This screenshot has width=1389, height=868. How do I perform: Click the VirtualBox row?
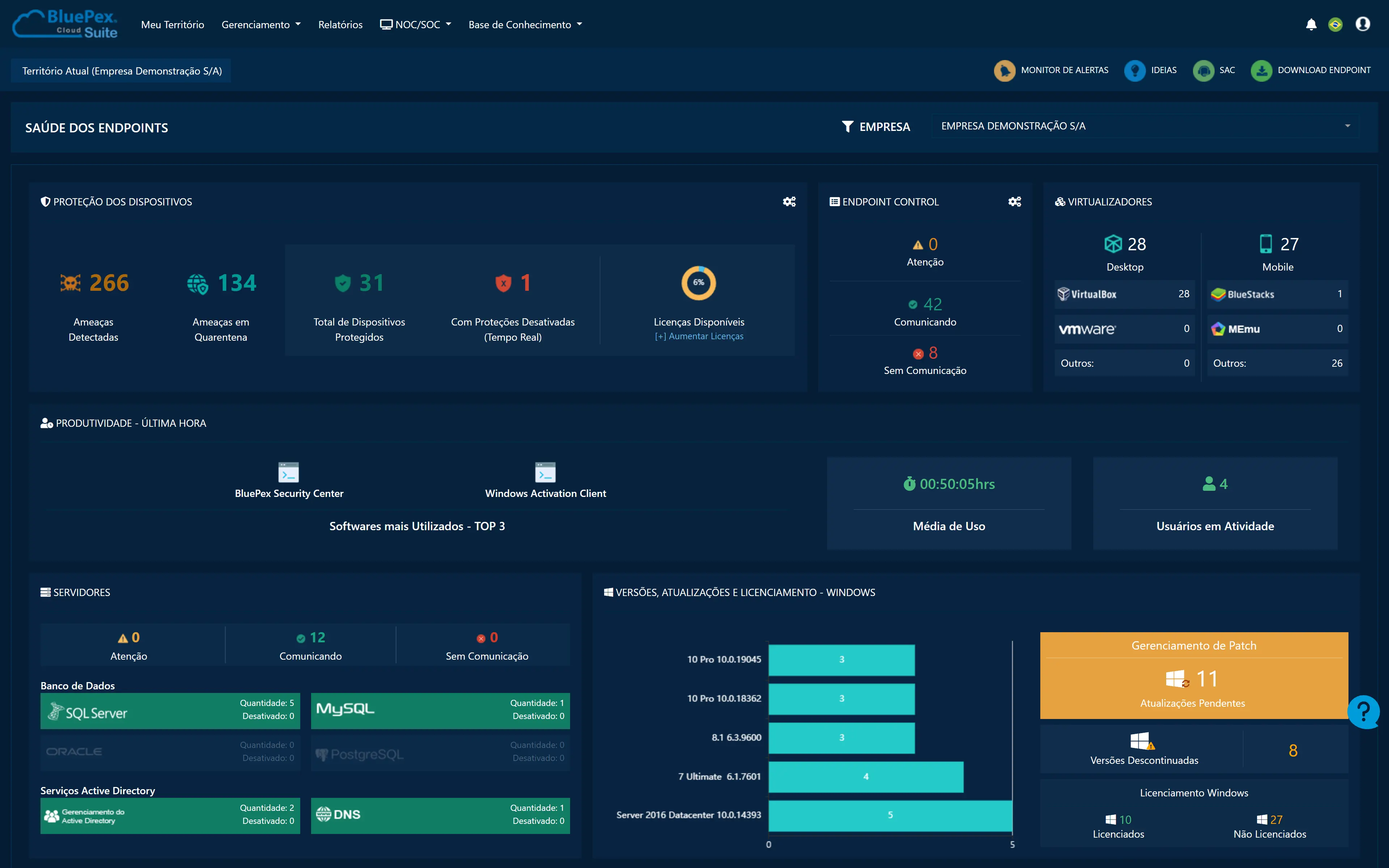pos(1124,294)
